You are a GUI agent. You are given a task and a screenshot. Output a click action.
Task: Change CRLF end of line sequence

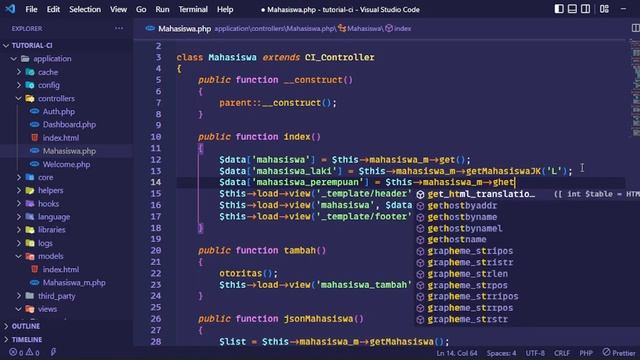pos(562,353)
